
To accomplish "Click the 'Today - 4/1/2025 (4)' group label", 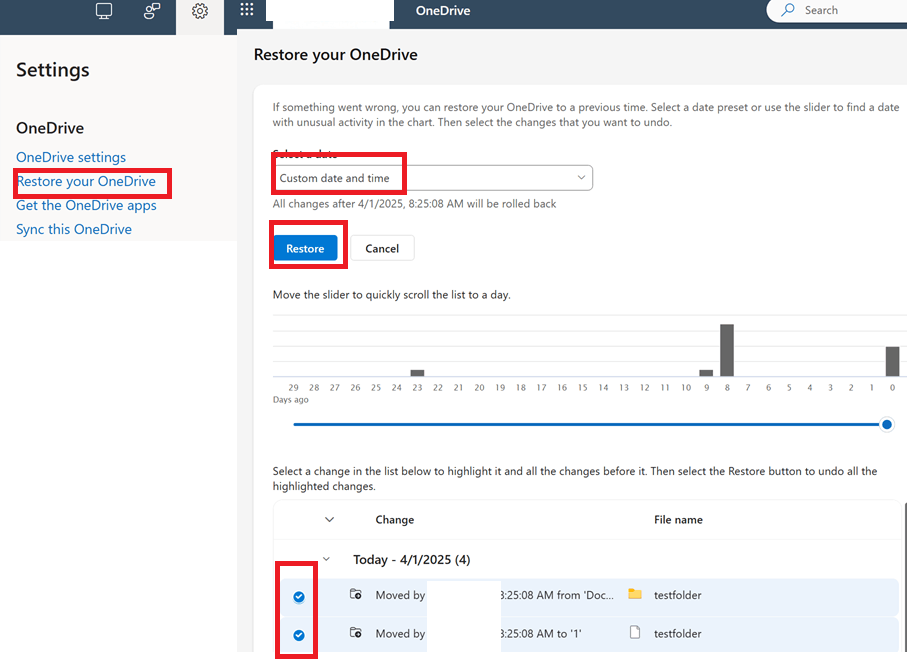I will pos(412,560).
